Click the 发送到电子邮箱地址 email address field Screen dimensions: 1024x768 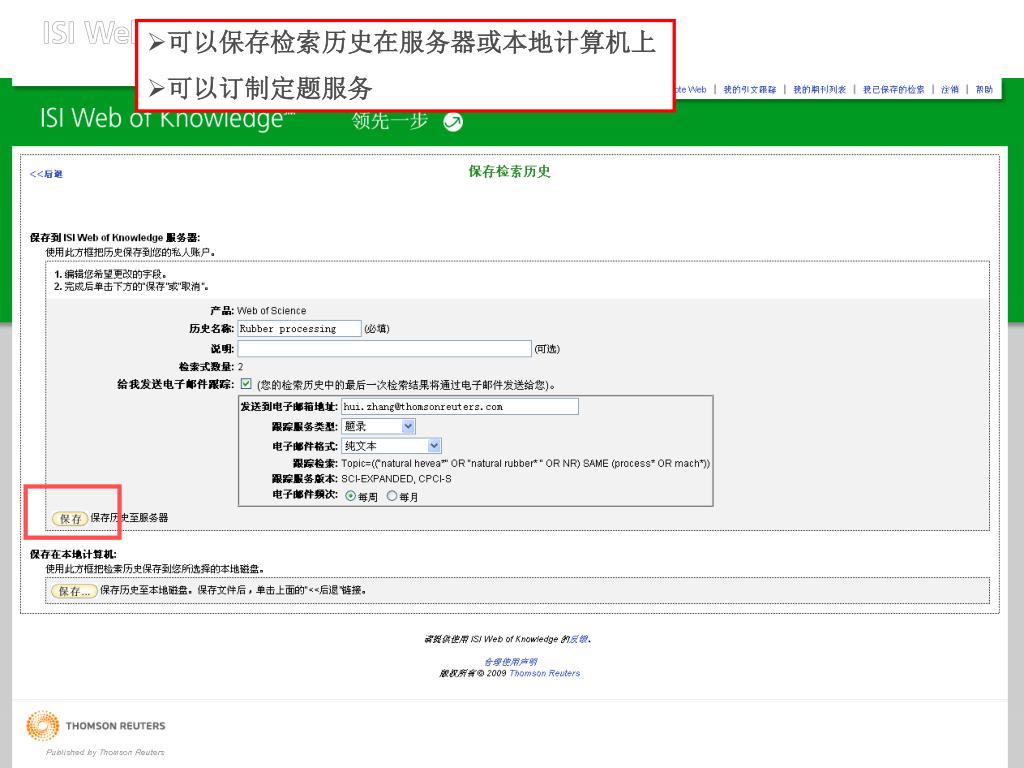click(x=460, y=406)
